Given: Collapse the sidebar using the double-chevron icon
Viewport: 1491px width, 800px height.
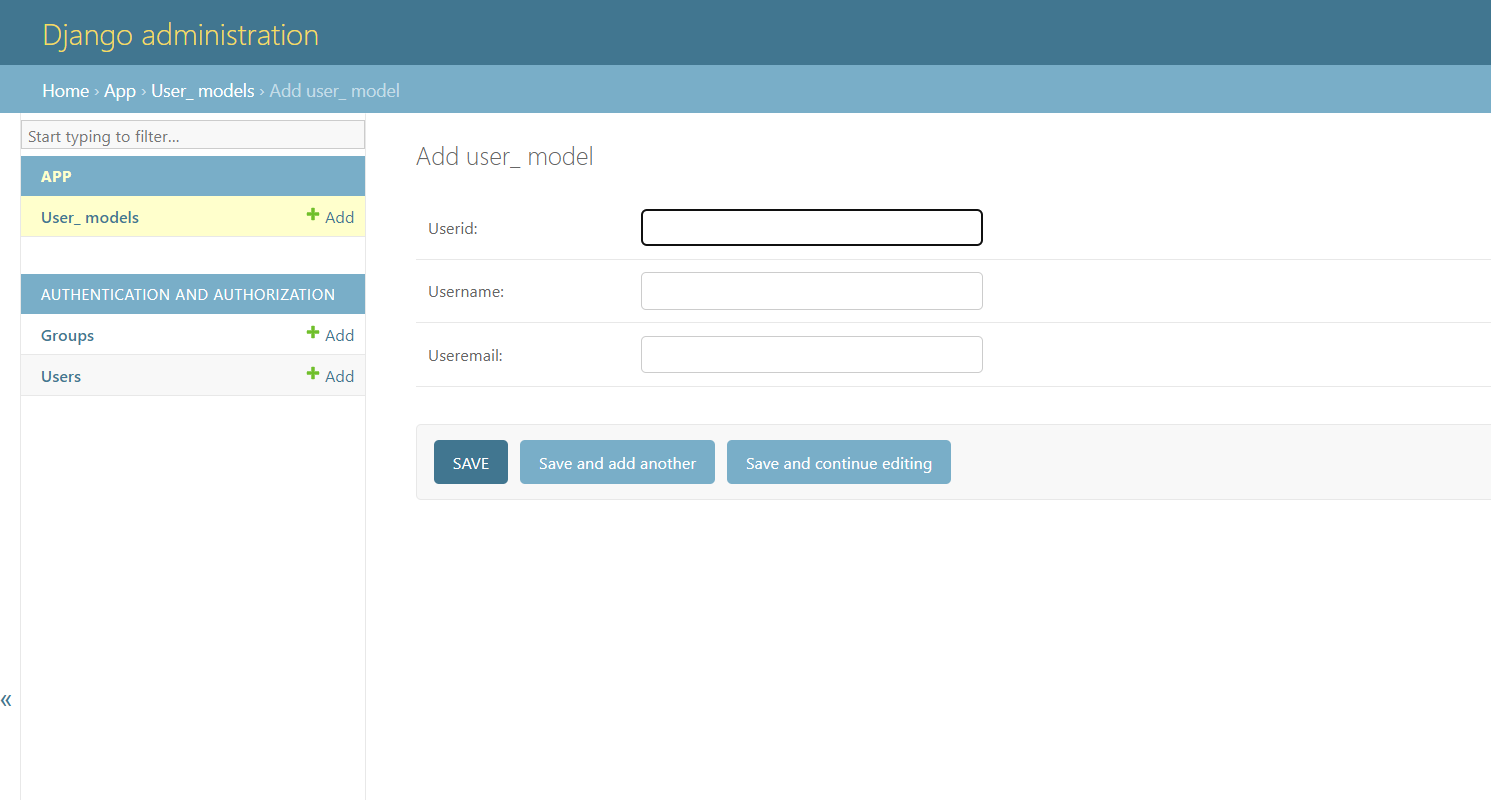Looking at the screenshot, I should [7, 700].
